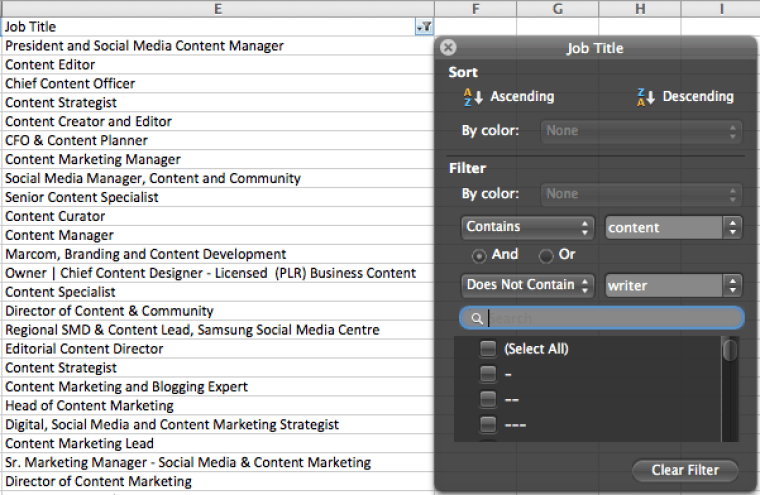Select the Head of Content Marketing cell
This screenshot has height=495, width=760.
coord(218,405)
